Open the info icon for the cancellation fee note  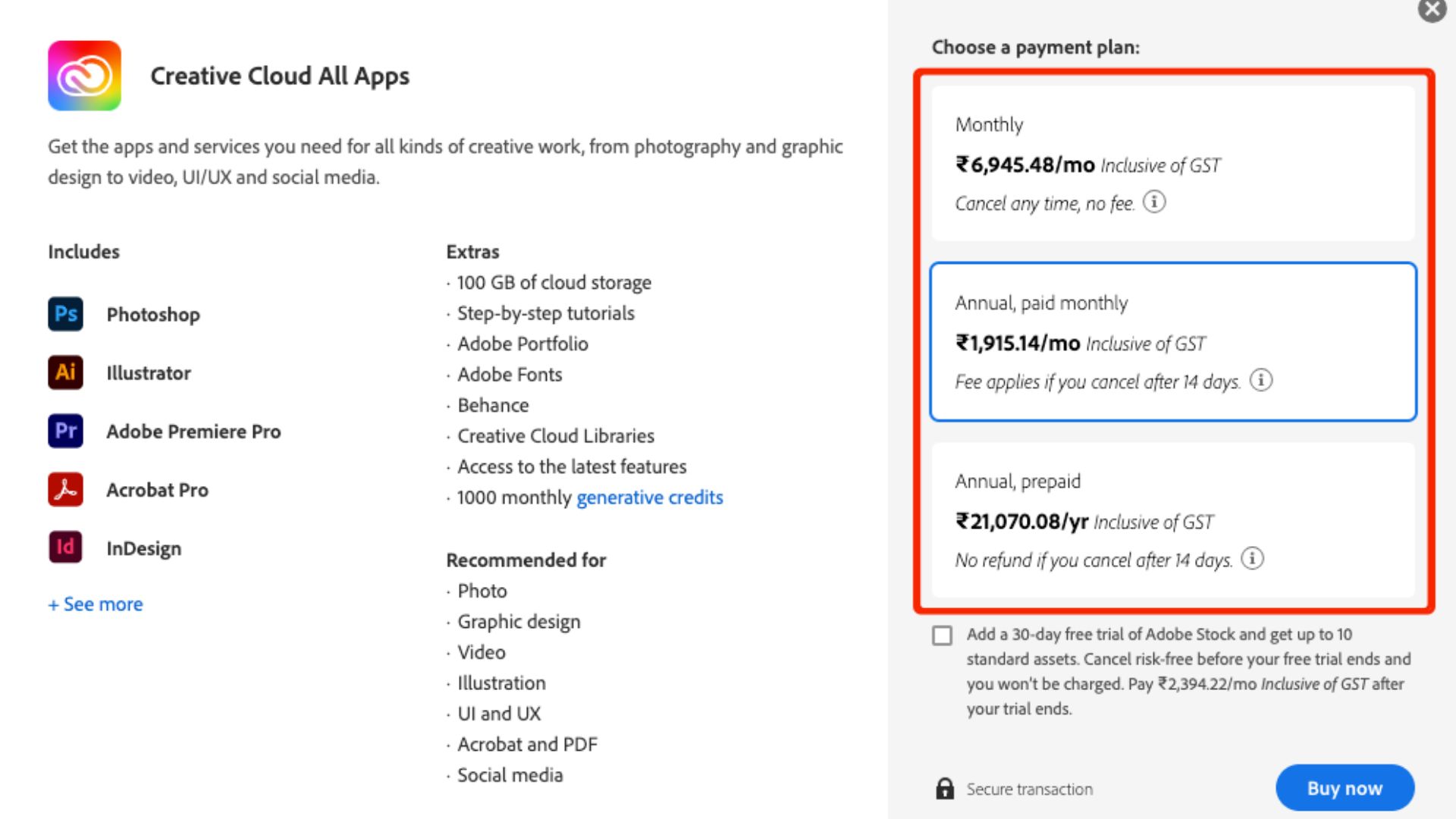tap(1263, 381)
